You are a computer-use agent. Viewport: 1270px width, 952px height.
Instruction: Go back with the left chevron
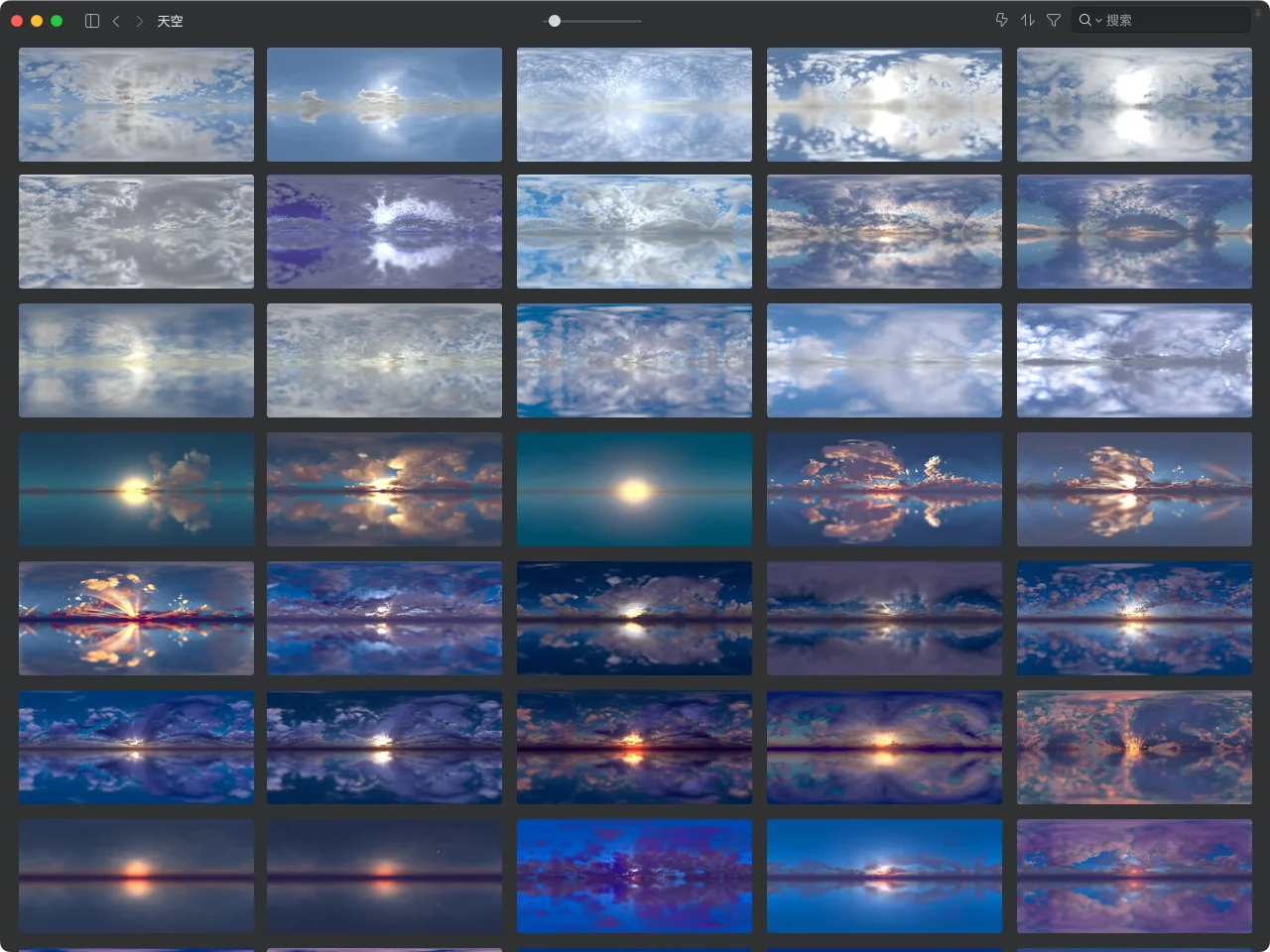(x=116, y=21)
